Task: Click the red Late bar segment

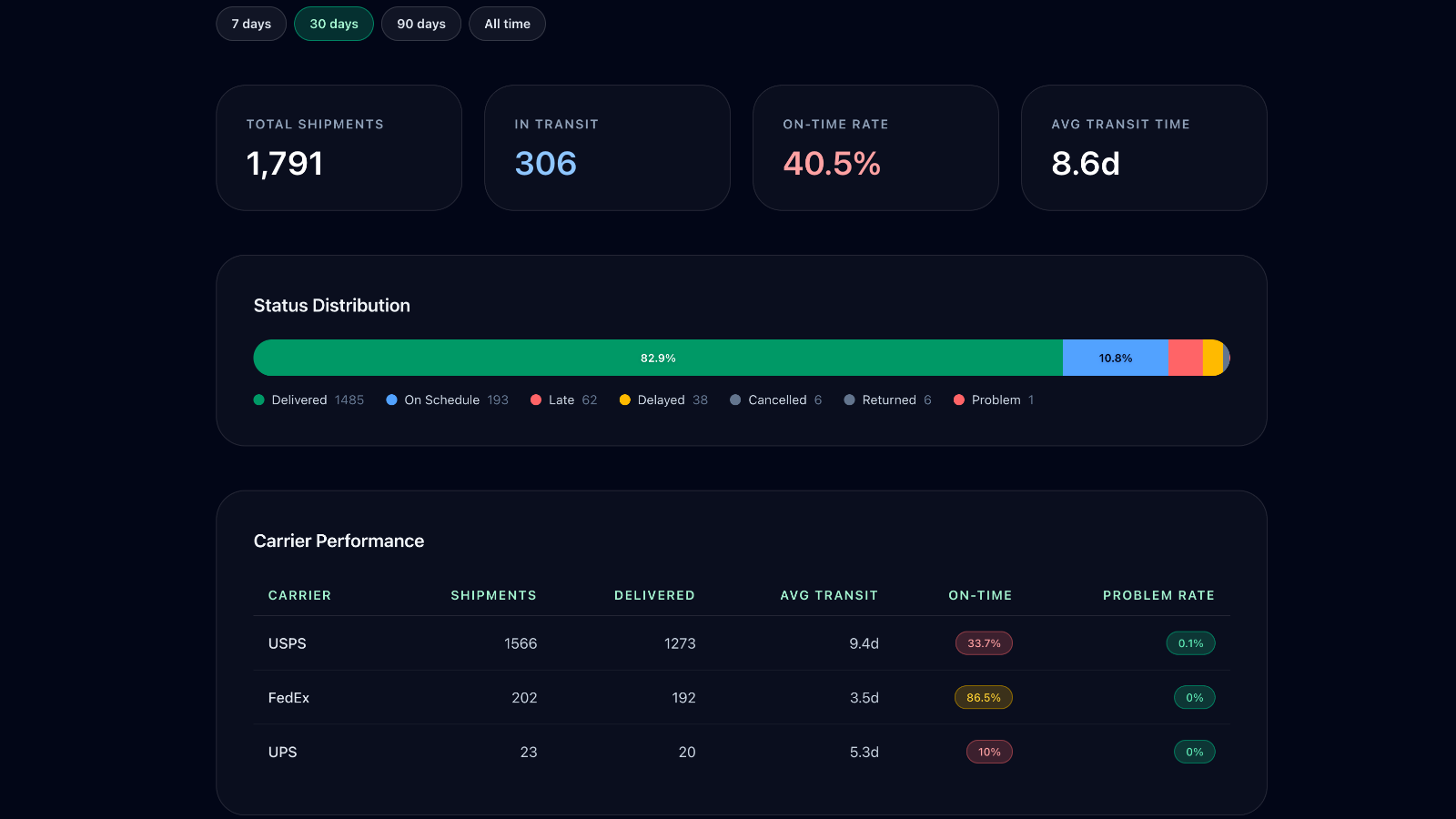Action: click(x=1186, y=358)
